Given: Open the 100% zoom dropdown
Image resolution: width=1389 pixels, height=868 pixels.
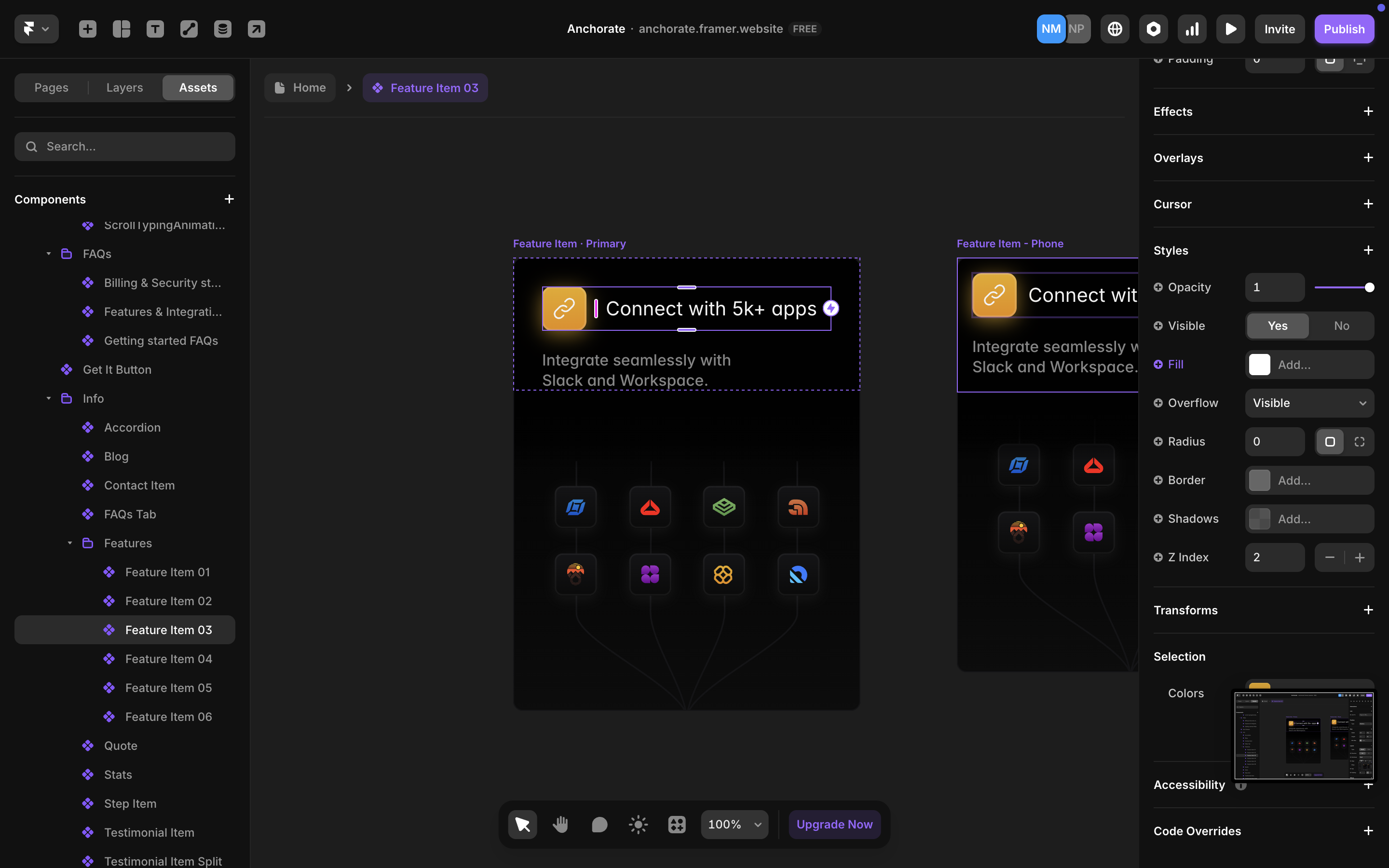Looking at the screenshot, I should tap(734, 825).
